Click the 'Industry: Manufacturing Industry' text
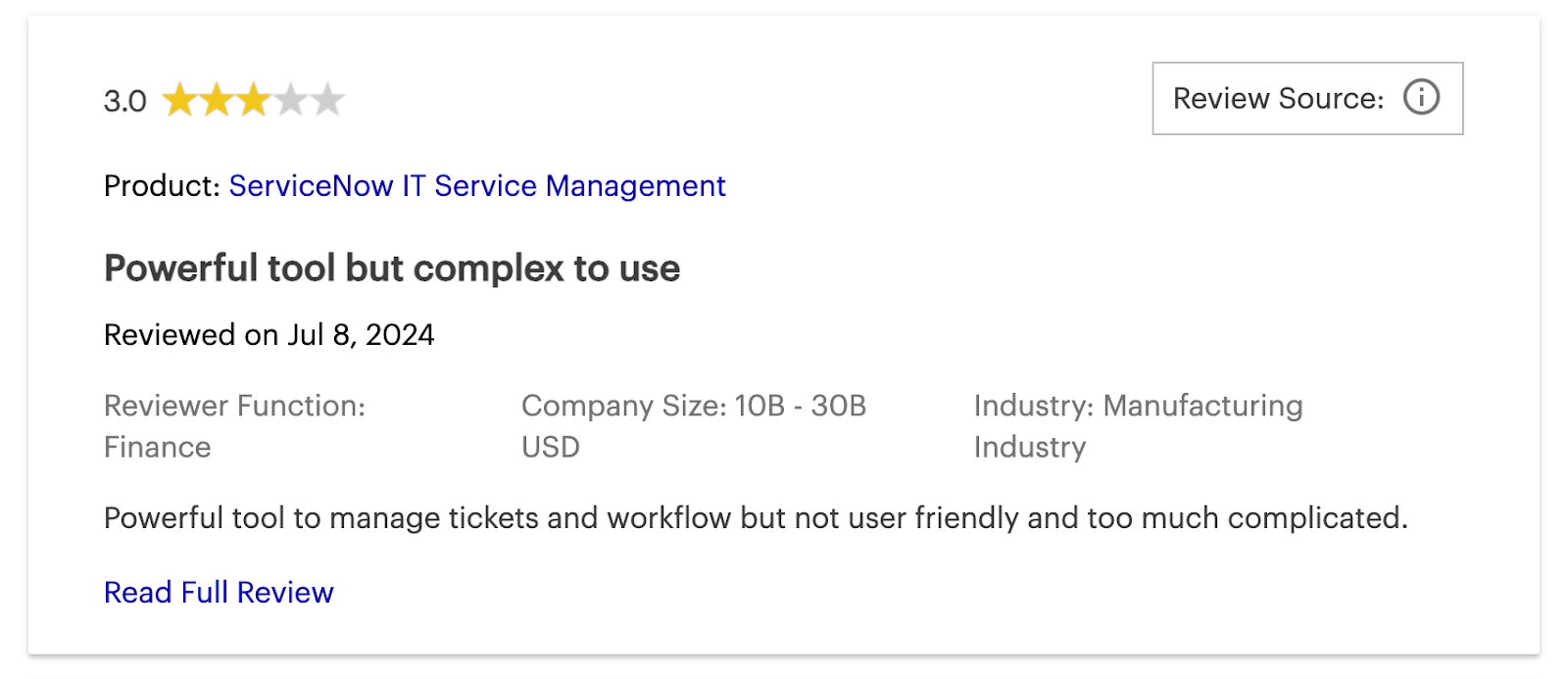The width and height of the screenshot is (1568, 679). [x=1139, y=426]
